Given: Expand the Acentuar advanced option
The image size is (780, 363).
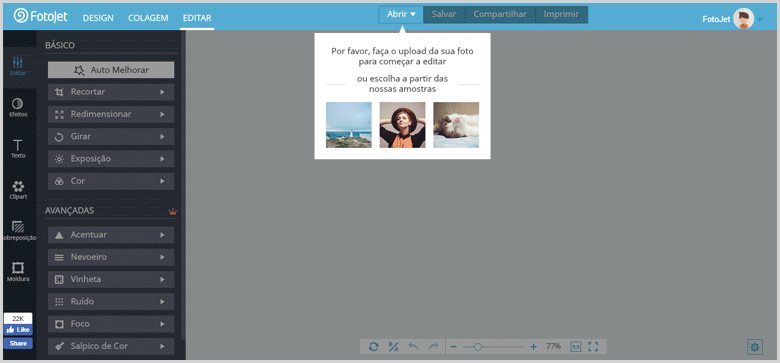Looking at the screenshot, I should 111,235.
